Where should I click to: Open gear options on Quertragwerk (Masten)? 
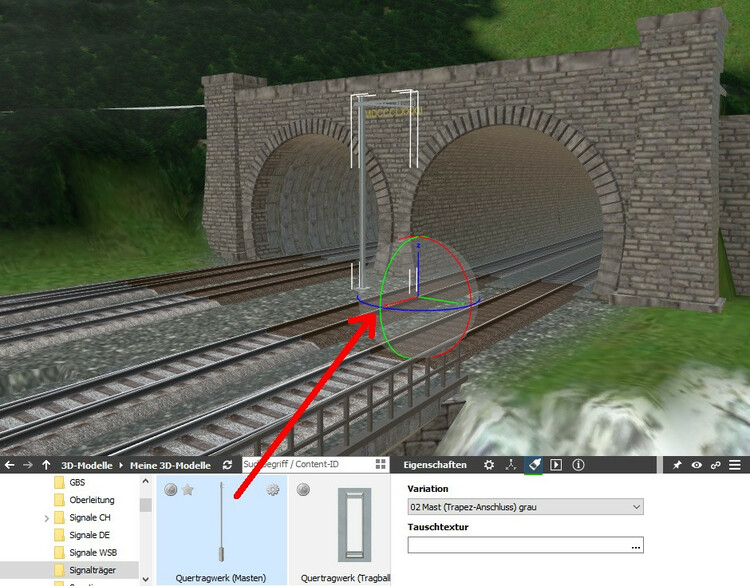point(273,490)
